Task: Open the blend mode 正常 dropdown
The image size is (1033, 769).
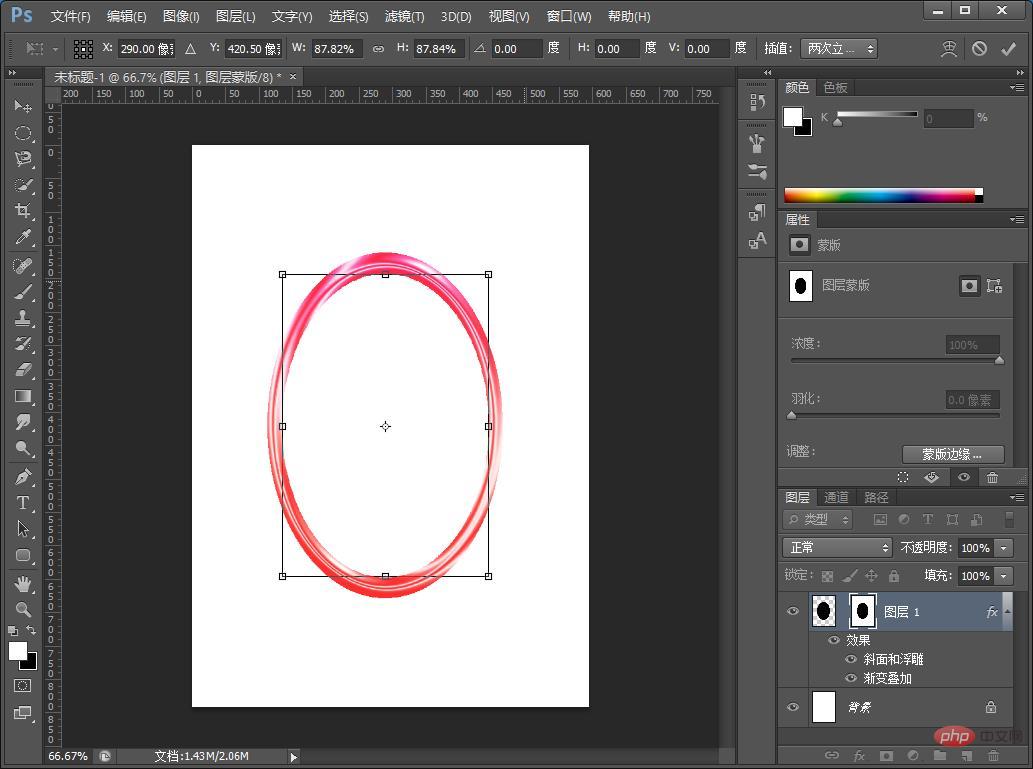Action: click(x=837, y=548)
